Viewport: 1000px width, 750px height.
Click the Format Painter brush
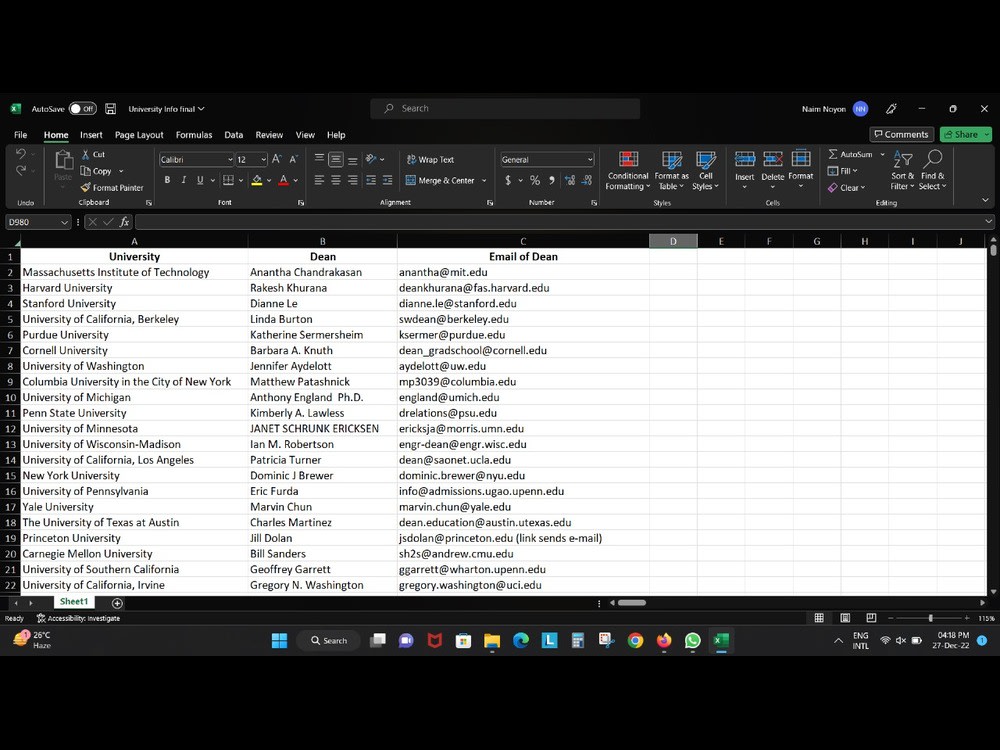click(x=85, y=188)
